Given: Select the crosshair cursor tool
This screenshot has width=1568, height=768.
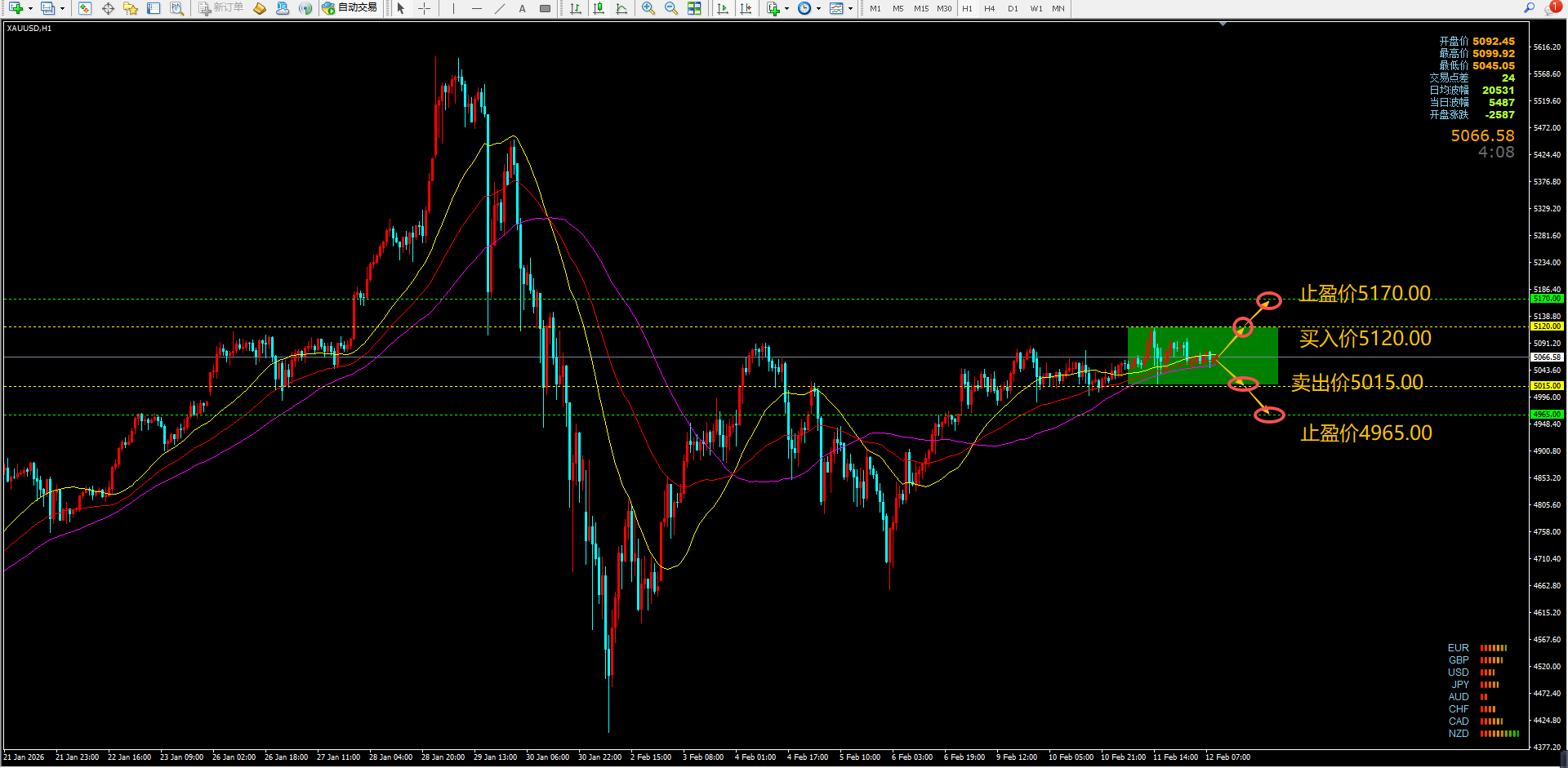Looking at the screenshot, I should click(425, 9).
